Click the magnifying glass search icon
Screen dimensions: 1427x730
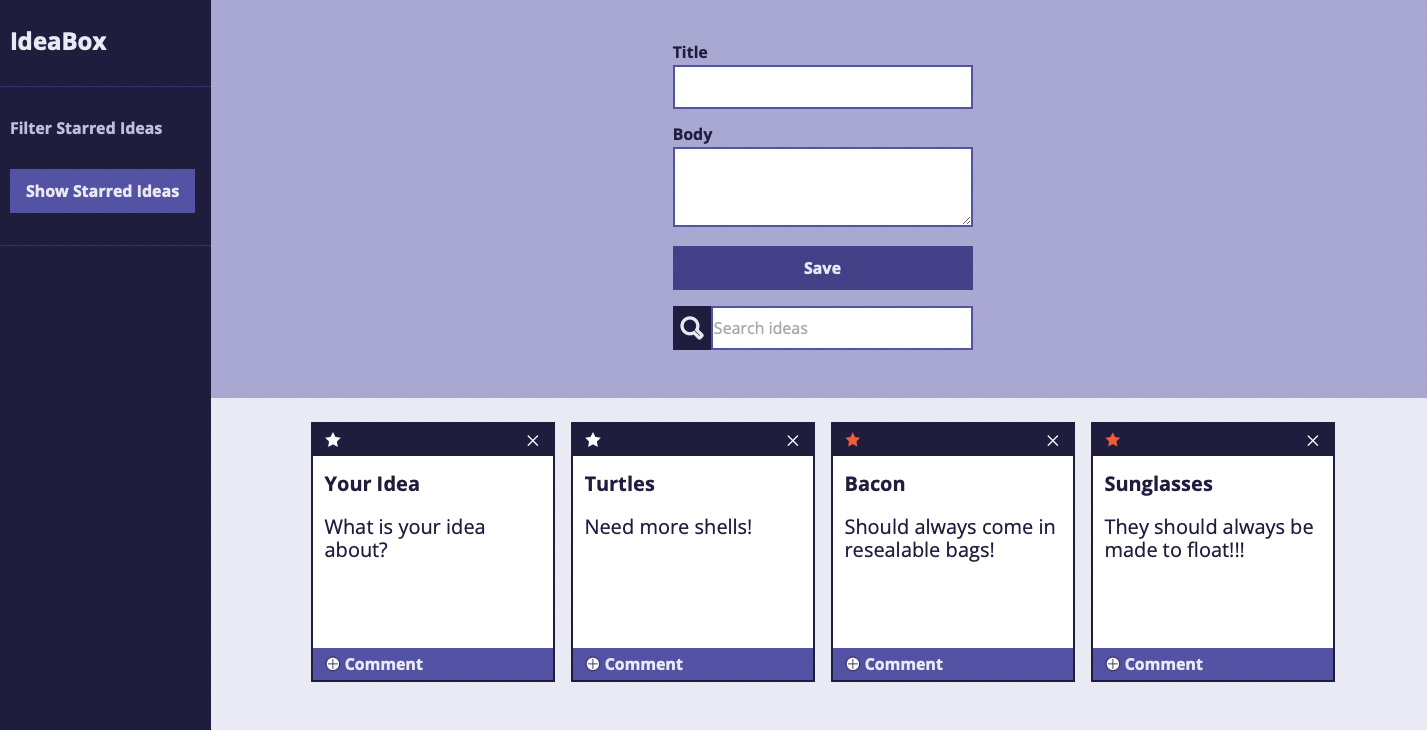point(692,327)
